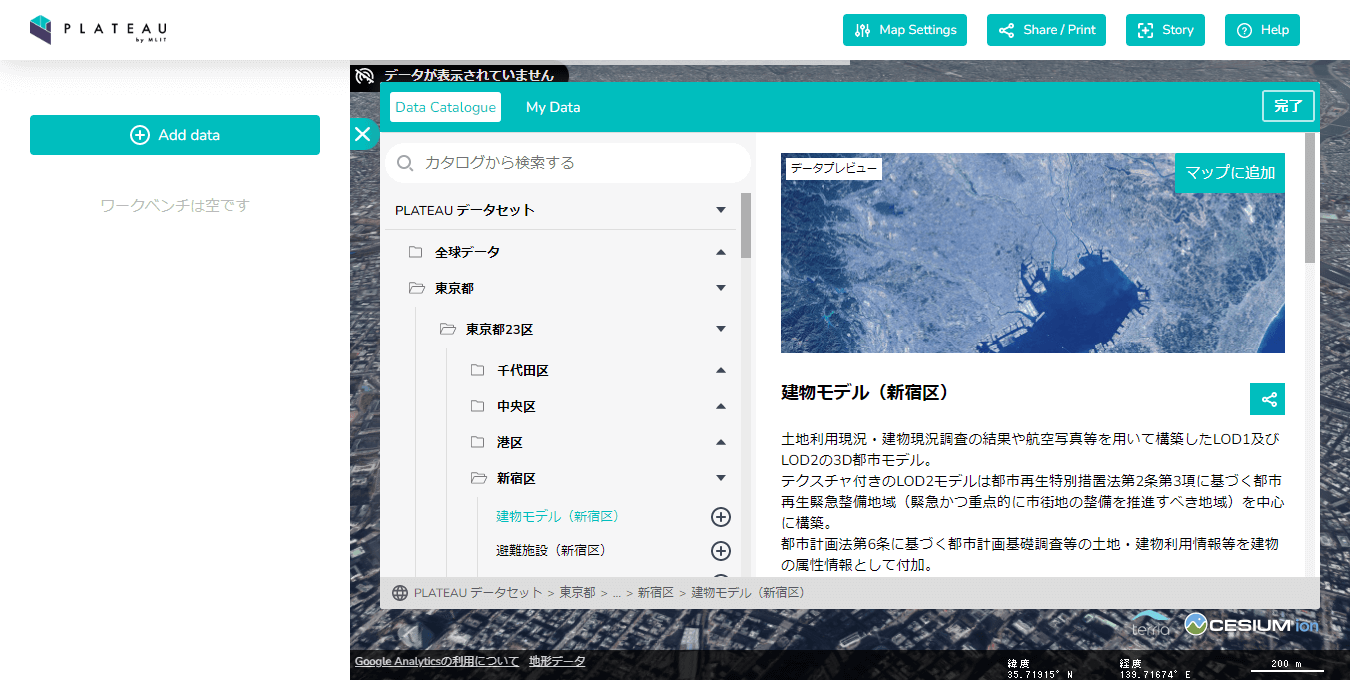Switch to the Data Catalogue tab
The image size is (1350, 680).
(445, 107)
